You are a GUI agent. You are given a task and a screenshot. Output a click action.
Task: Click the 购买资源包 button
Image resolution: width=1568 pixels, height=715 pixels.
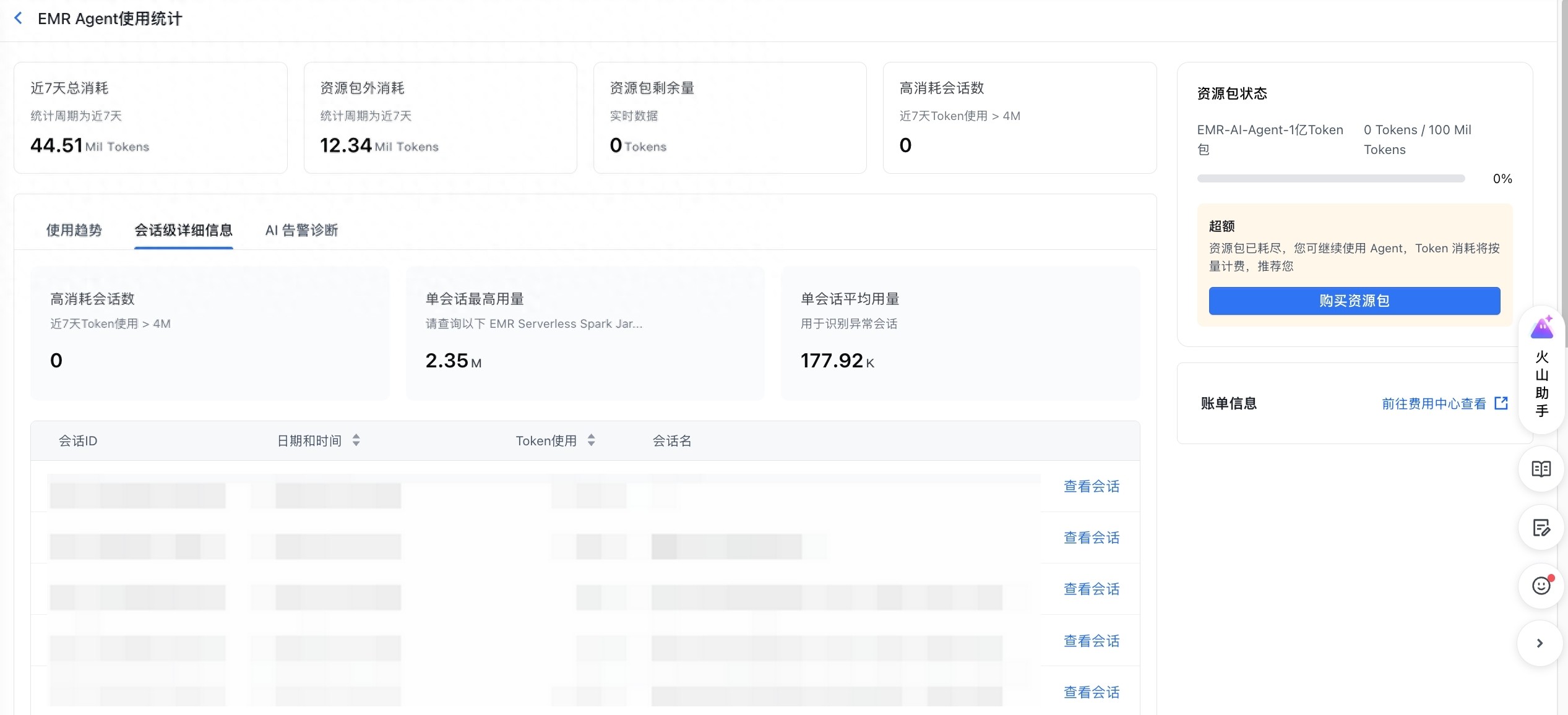click(1354, 301)
